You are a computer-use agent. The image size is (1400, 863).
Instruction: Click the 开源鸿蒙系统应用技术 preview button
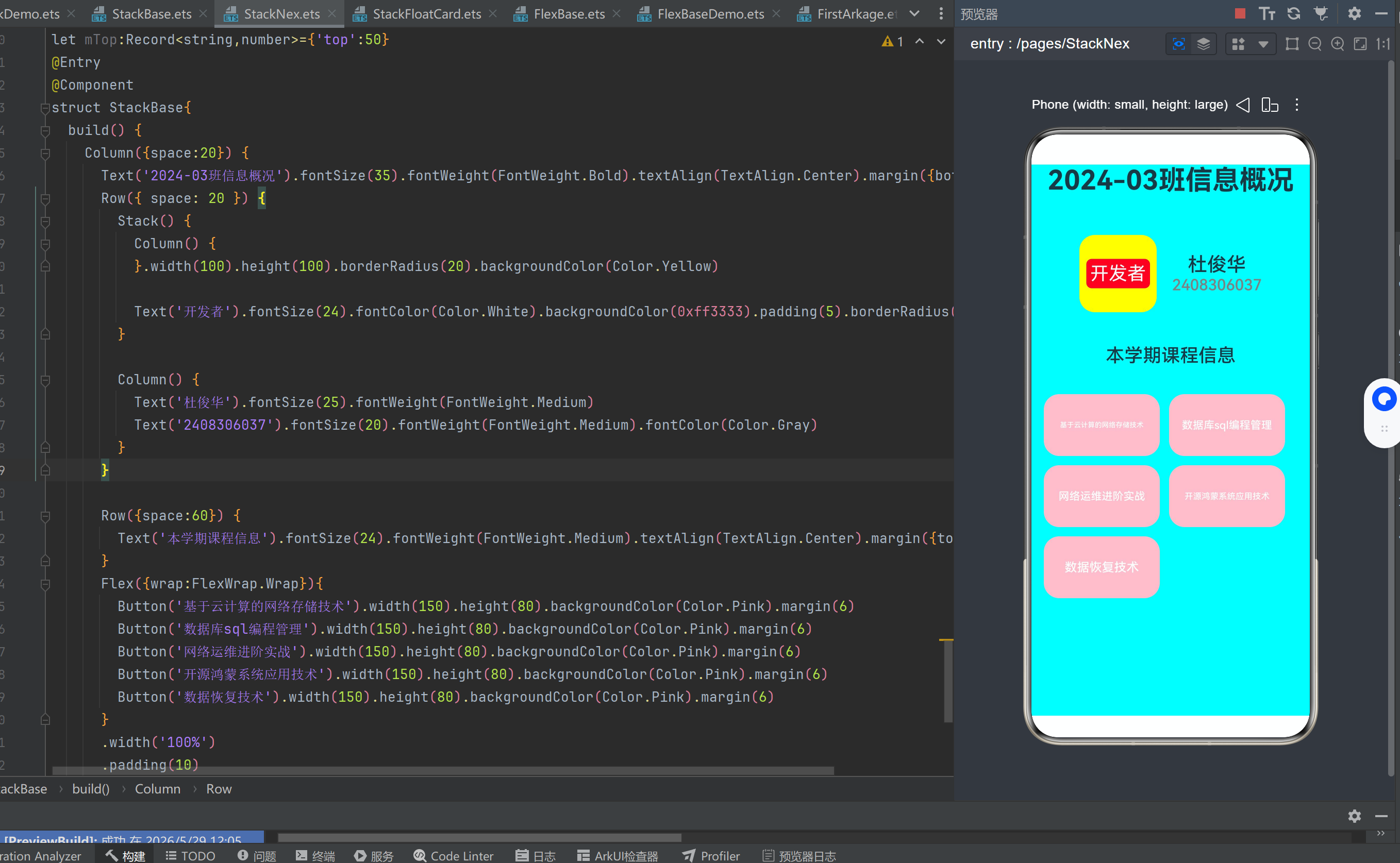(1226, 496)
